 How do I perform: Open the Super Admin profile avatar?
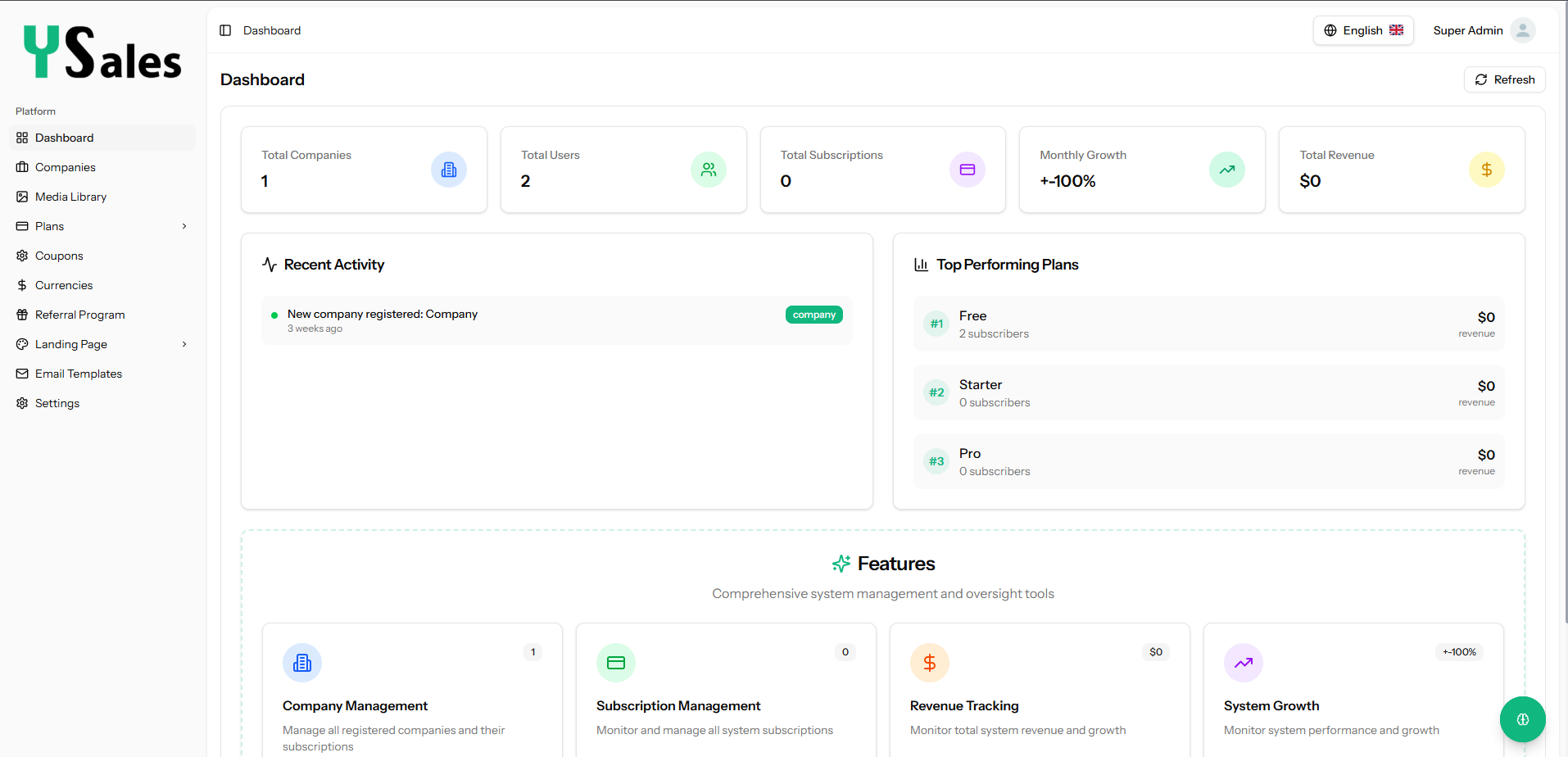[x=1522, y=30]
